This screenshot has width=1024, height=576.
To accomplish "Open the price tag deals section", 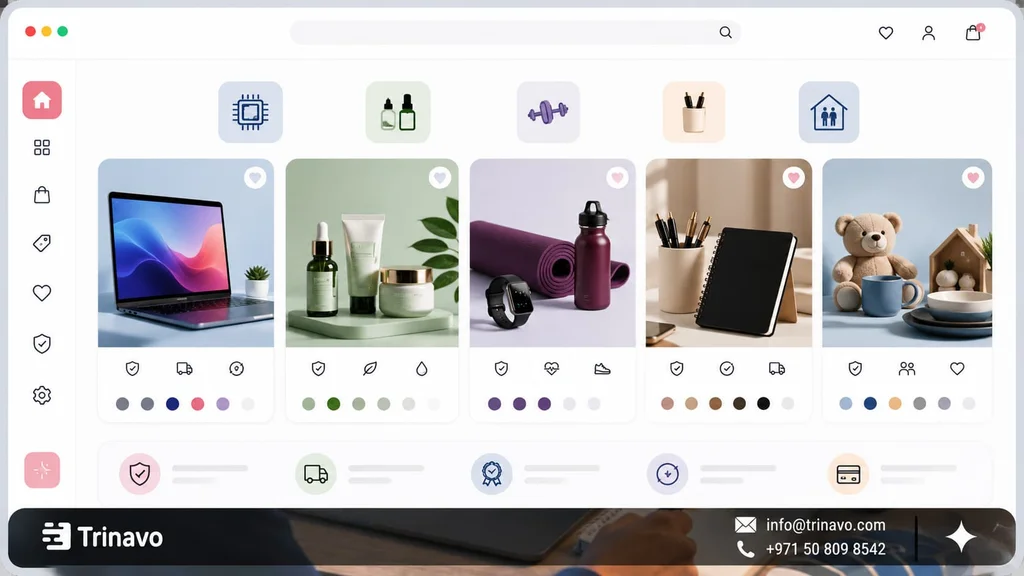I will point(42,243).
